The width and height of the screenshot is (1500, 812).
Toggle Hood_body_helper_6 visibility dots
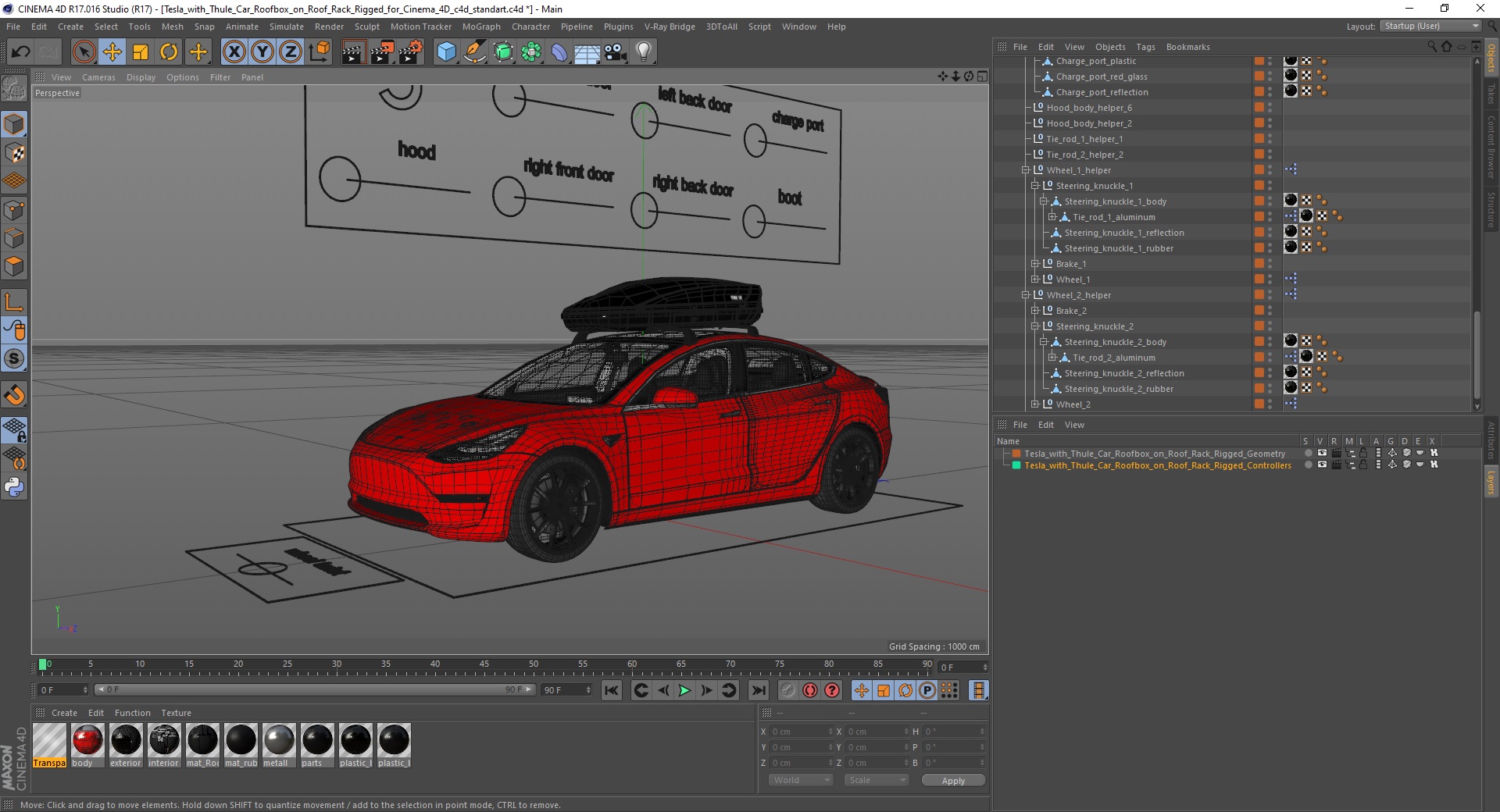click(x=1270, y=108)
